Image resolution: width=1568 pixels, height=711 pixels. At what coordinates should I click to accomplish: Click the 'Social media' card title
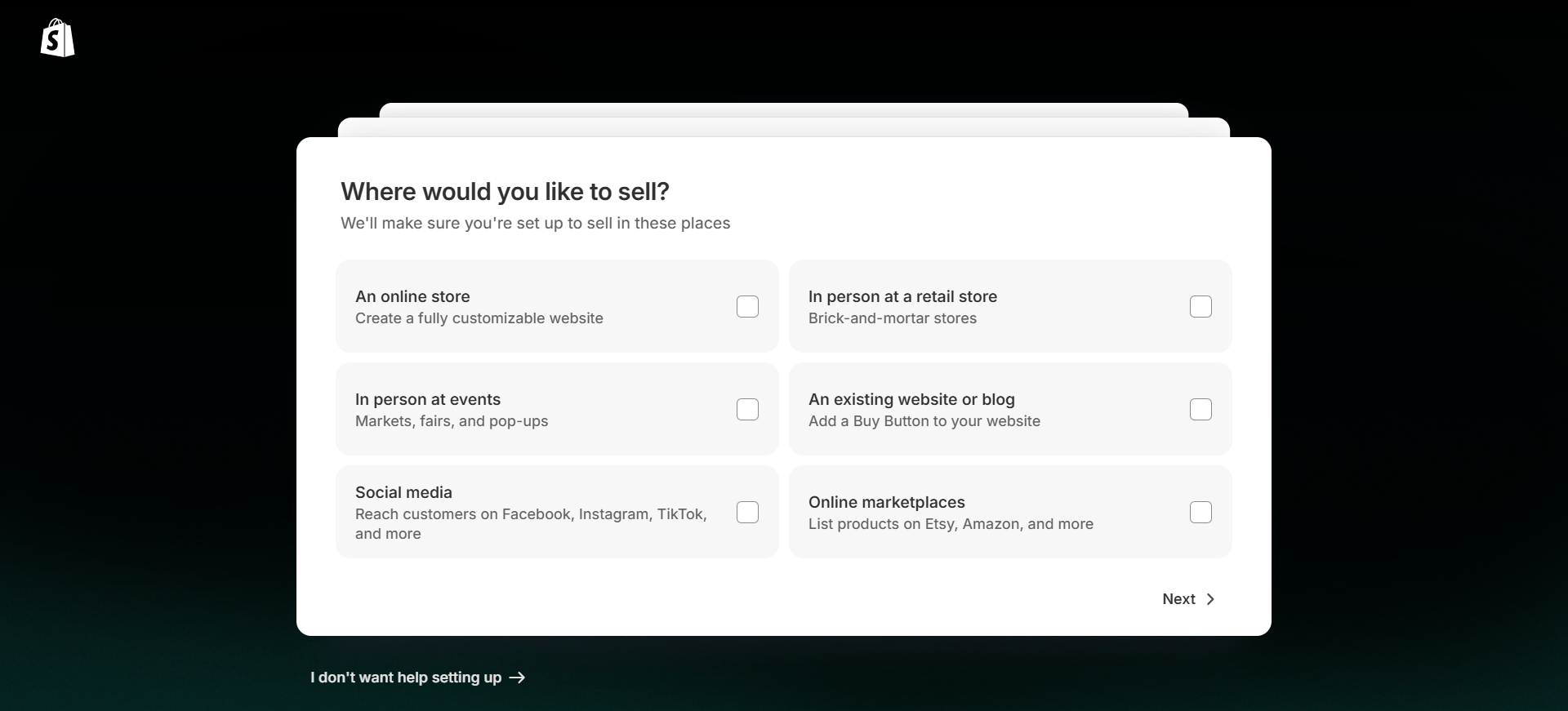pyautogui.click(x=403, y=492)
